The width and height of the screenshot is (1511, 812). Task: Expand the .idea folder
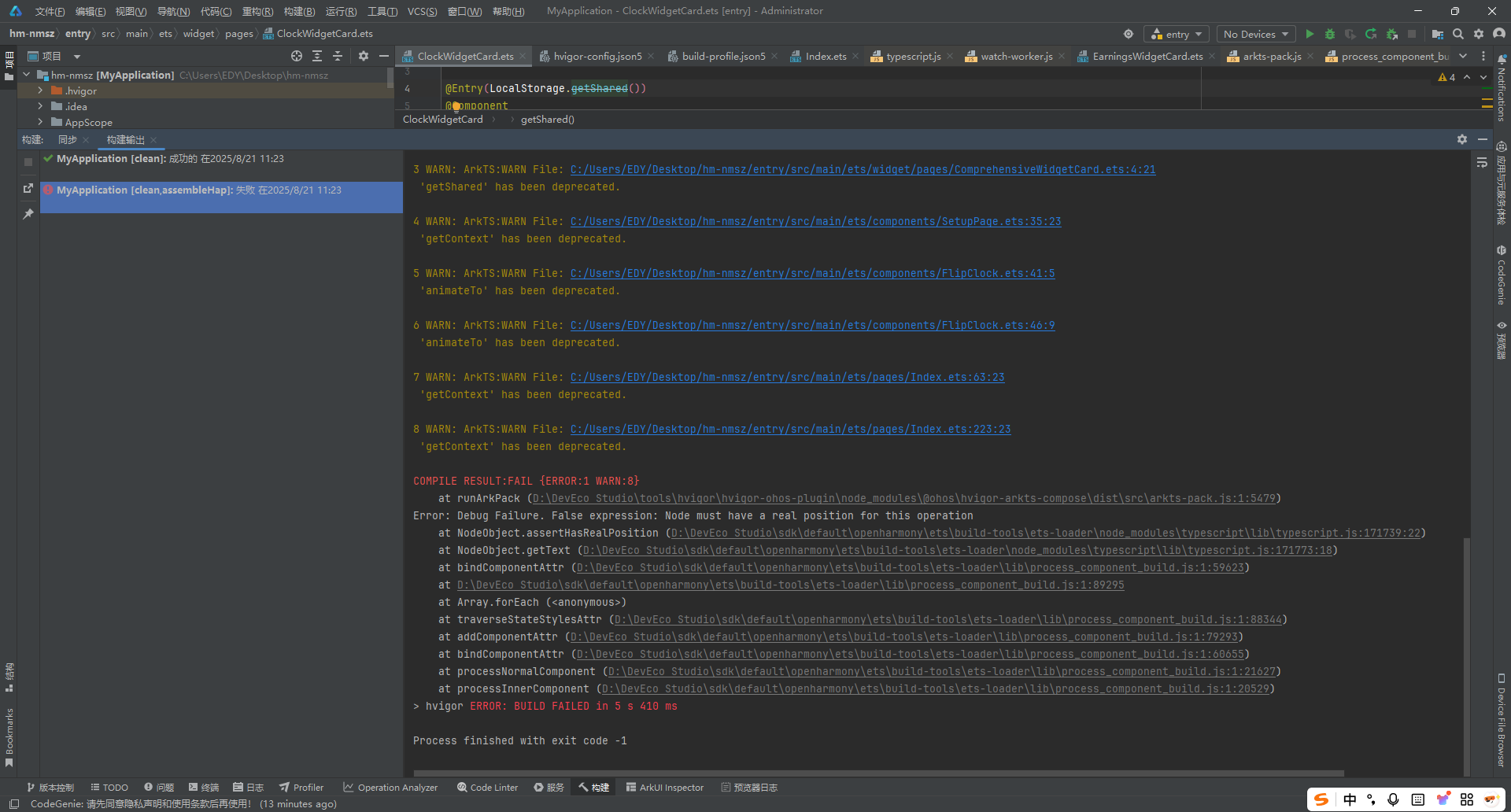click(40, 106)
